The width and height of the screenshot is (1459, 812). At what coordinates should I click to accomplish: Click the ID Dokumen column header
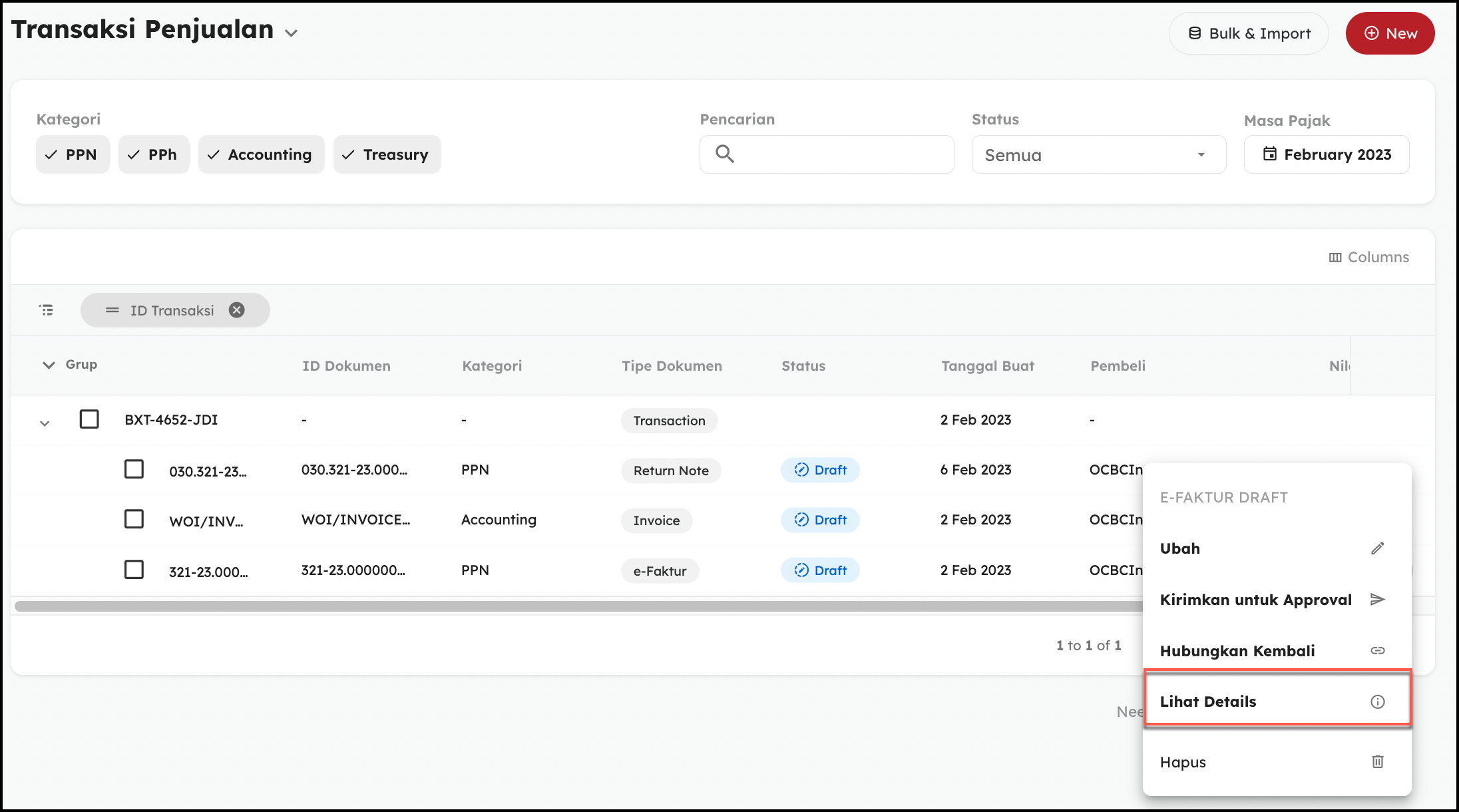tap(346, 365)
